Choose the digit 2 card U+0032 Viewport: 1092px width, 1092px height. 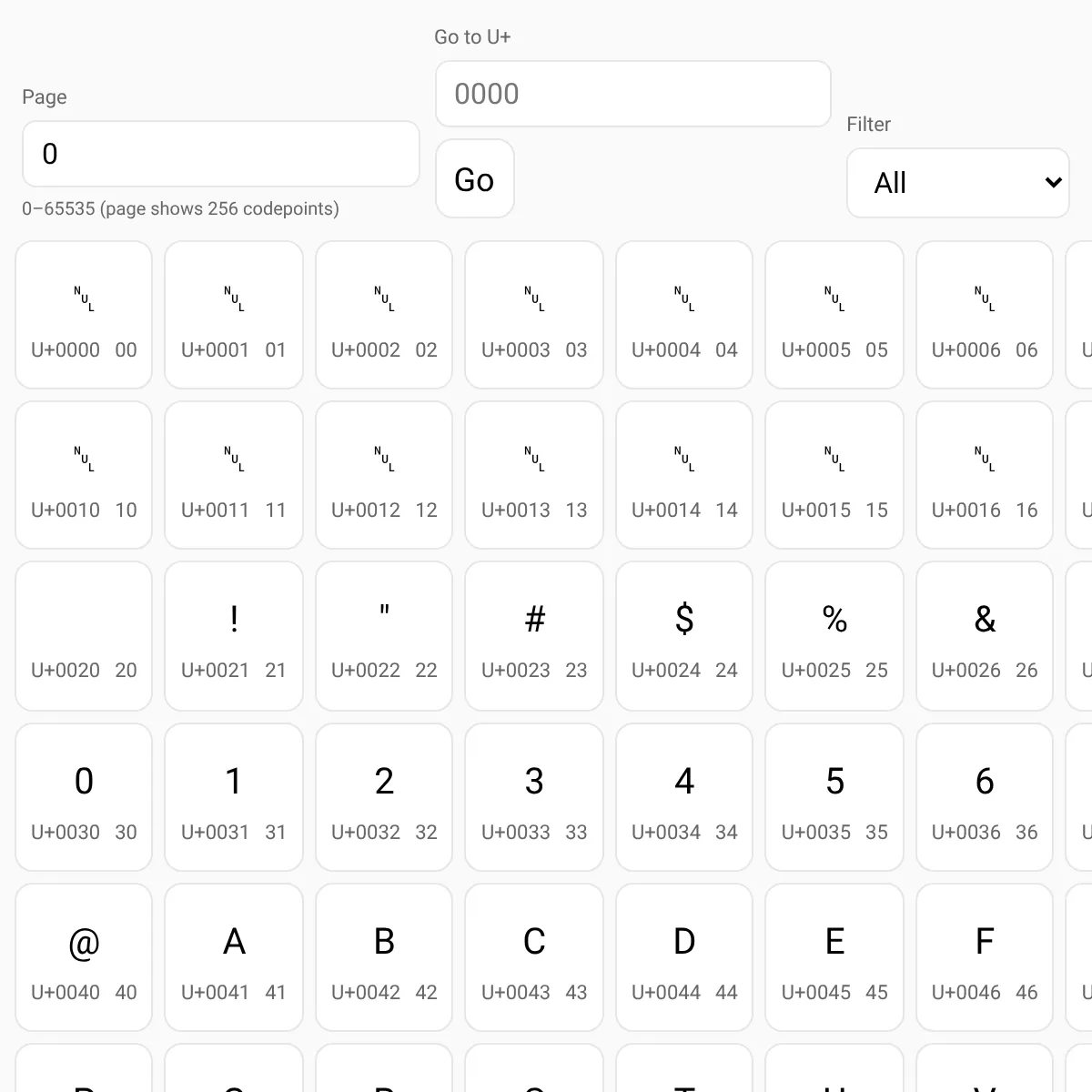pyautogui.click(x=384, y=797)
